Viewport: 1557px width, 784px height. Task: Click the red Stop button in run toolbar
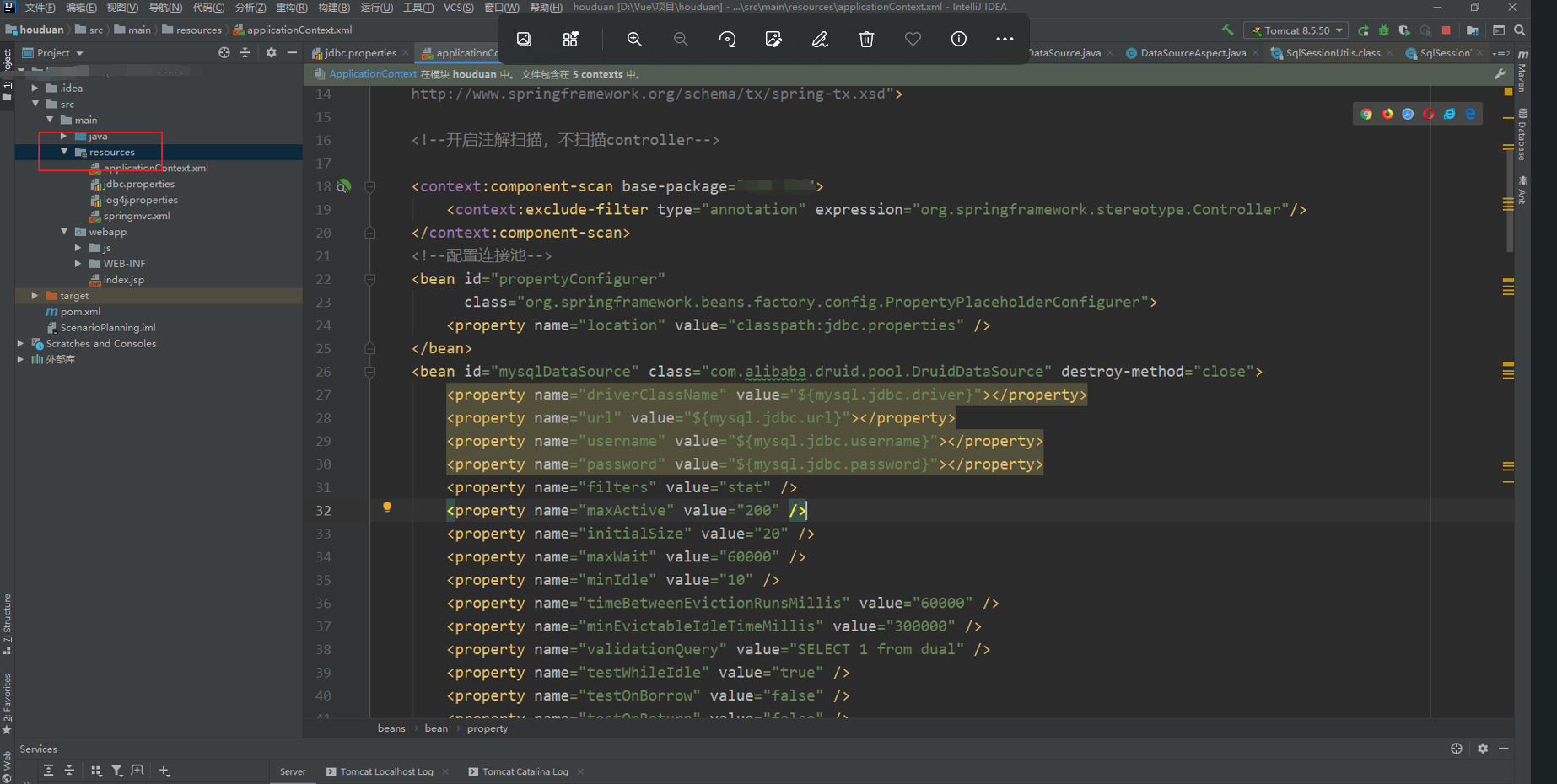(1446, 30)
